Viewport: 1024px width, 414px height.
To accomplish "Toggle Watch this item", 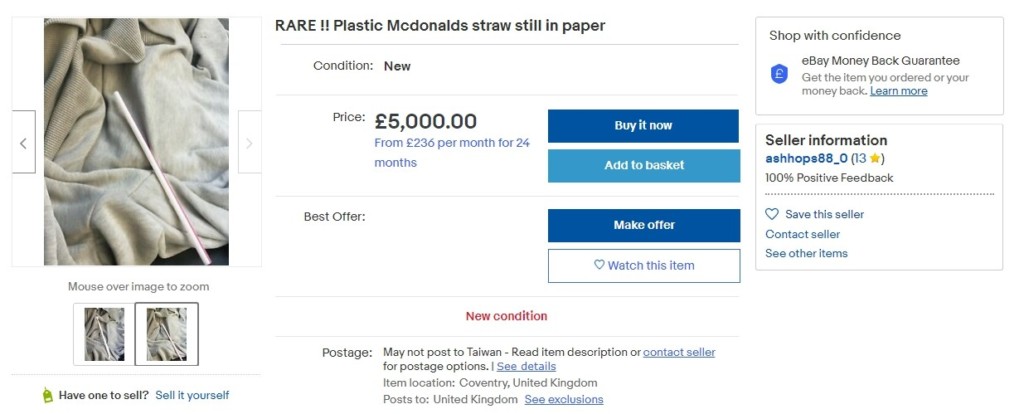I will point(643,265).
